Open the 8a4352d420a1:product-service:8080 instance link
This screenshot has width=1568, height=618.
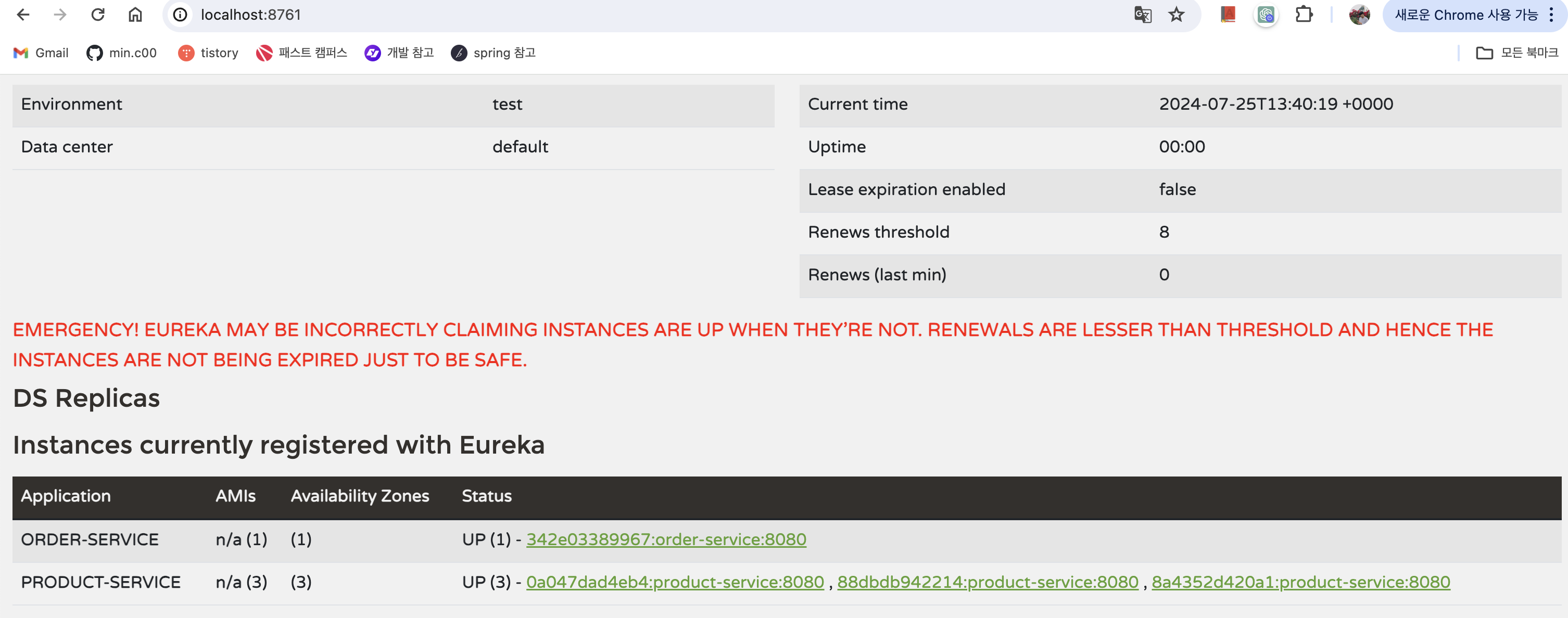click(1301, 582)
